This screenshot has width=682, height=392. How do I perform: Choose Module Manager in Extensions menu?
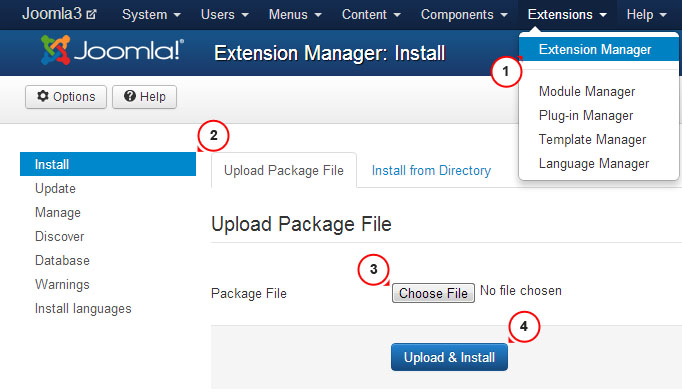pos(587,91)
